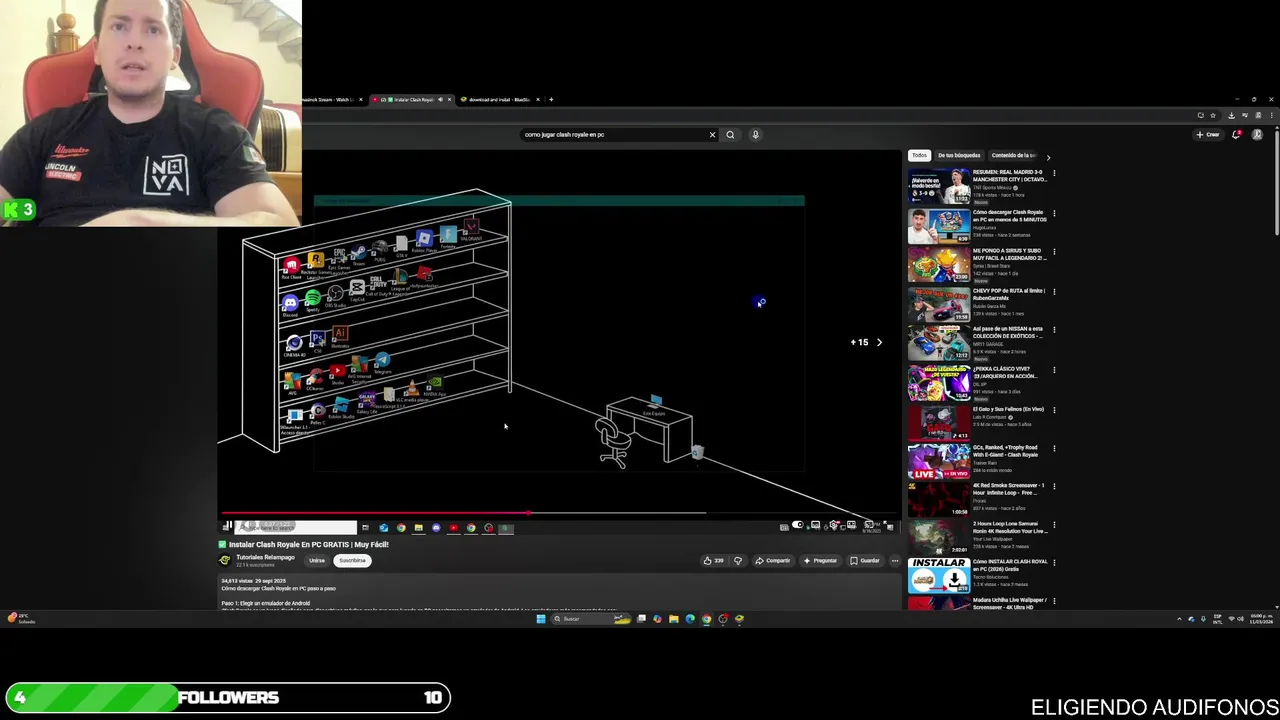Open the GCs, Ranked, Trophy Road live thumbnail
1280x720 pixels.
[939, 462]
